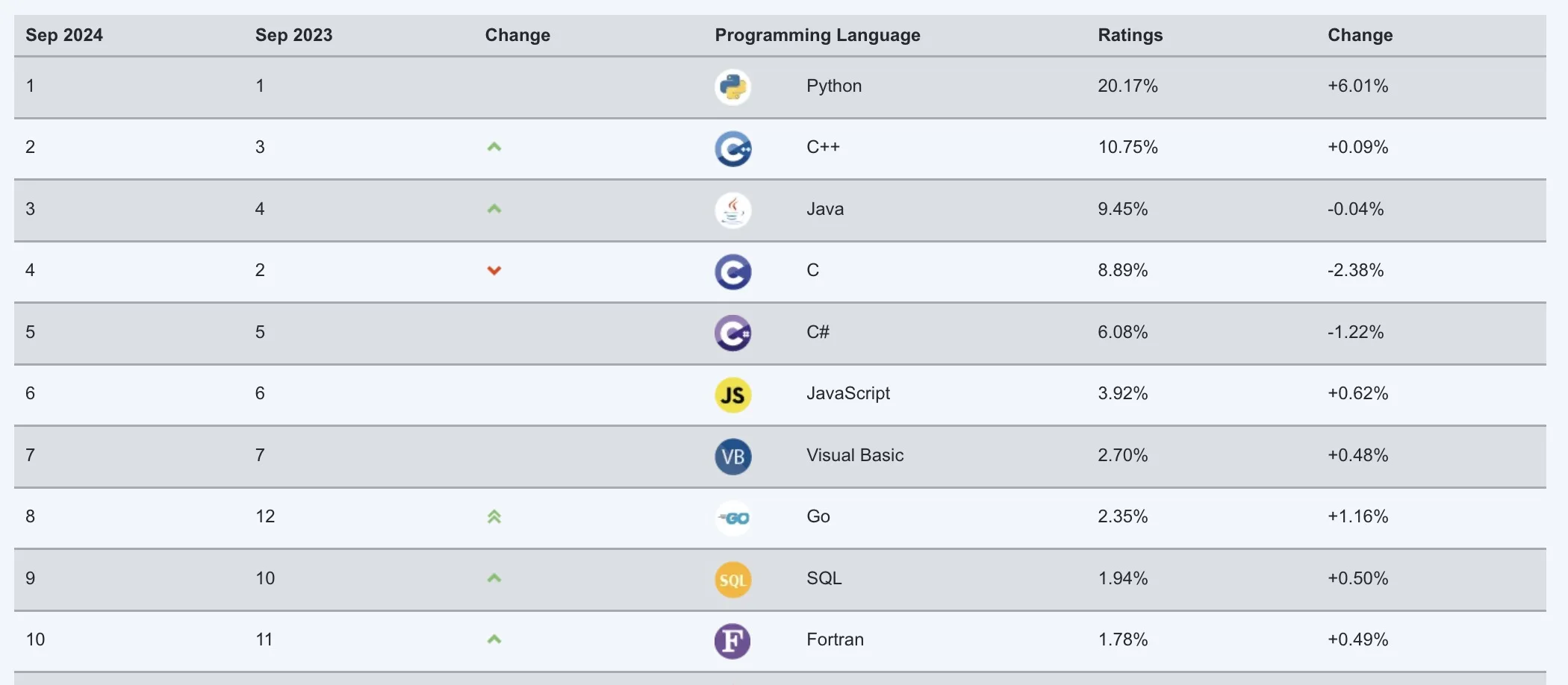Click the Go gopher logo icon

pyautogui.click(x=732, y=518)
